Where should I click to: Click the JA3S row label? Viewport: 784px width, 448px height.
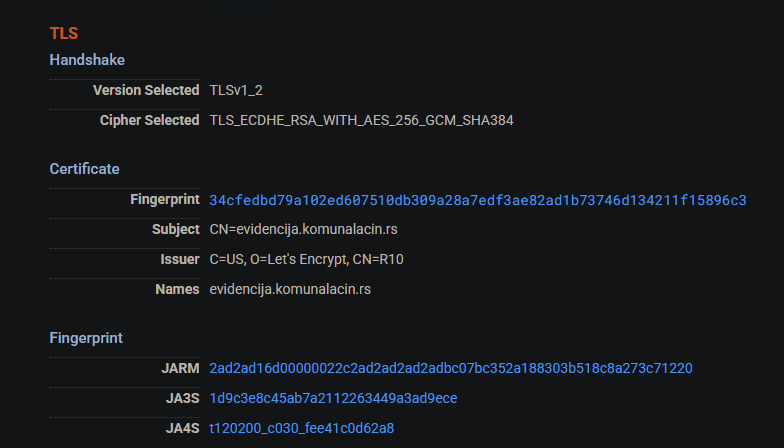click(182, 398)
